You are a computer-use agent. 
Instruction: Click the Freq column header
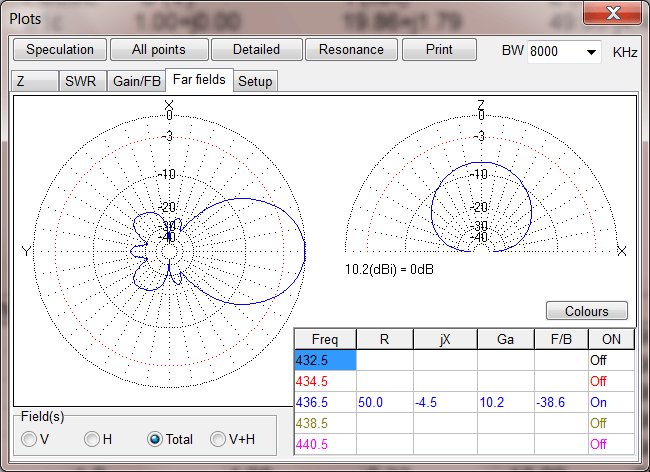[325, 339]
